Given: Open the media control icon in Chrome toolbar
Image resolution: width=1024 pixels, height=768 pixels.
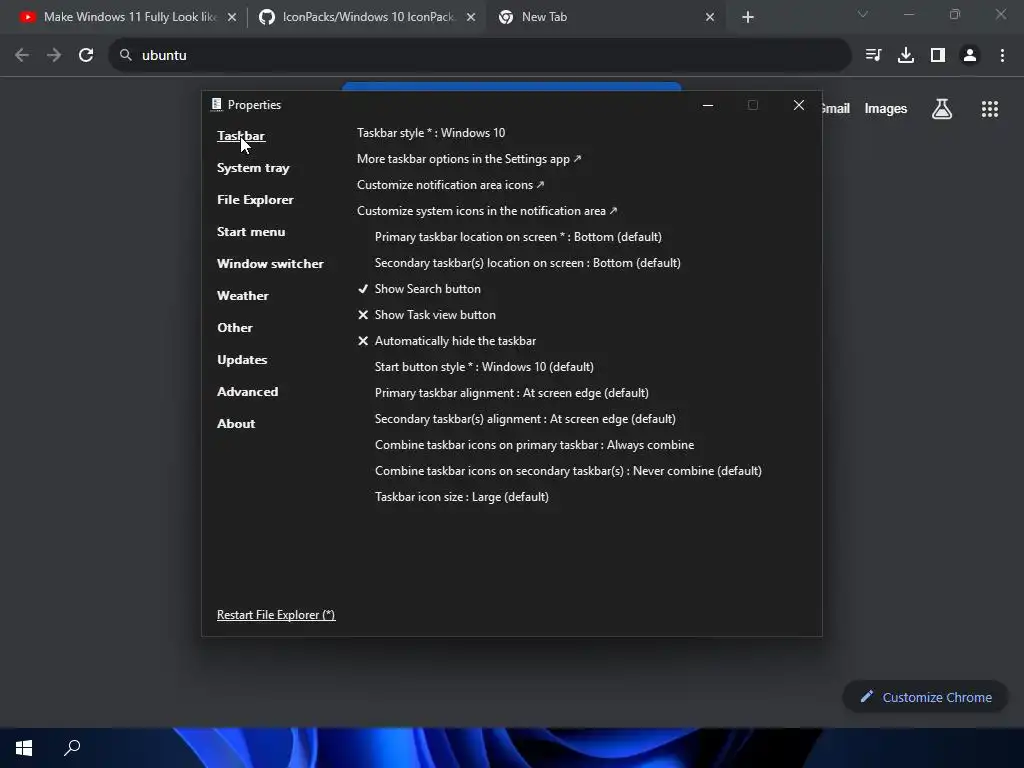Looking at the screenshot, I should pos(873,56).
